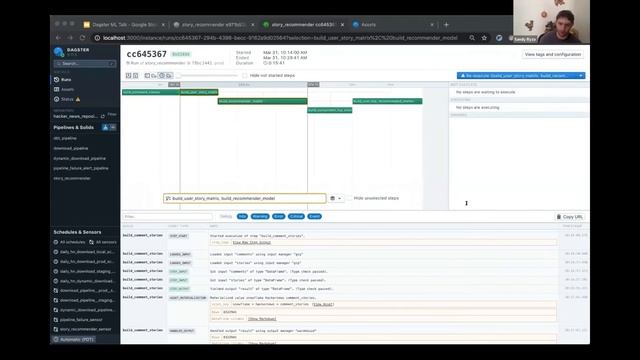
Task: Open the Show Markdown link
Action: (x=262, y=319)
